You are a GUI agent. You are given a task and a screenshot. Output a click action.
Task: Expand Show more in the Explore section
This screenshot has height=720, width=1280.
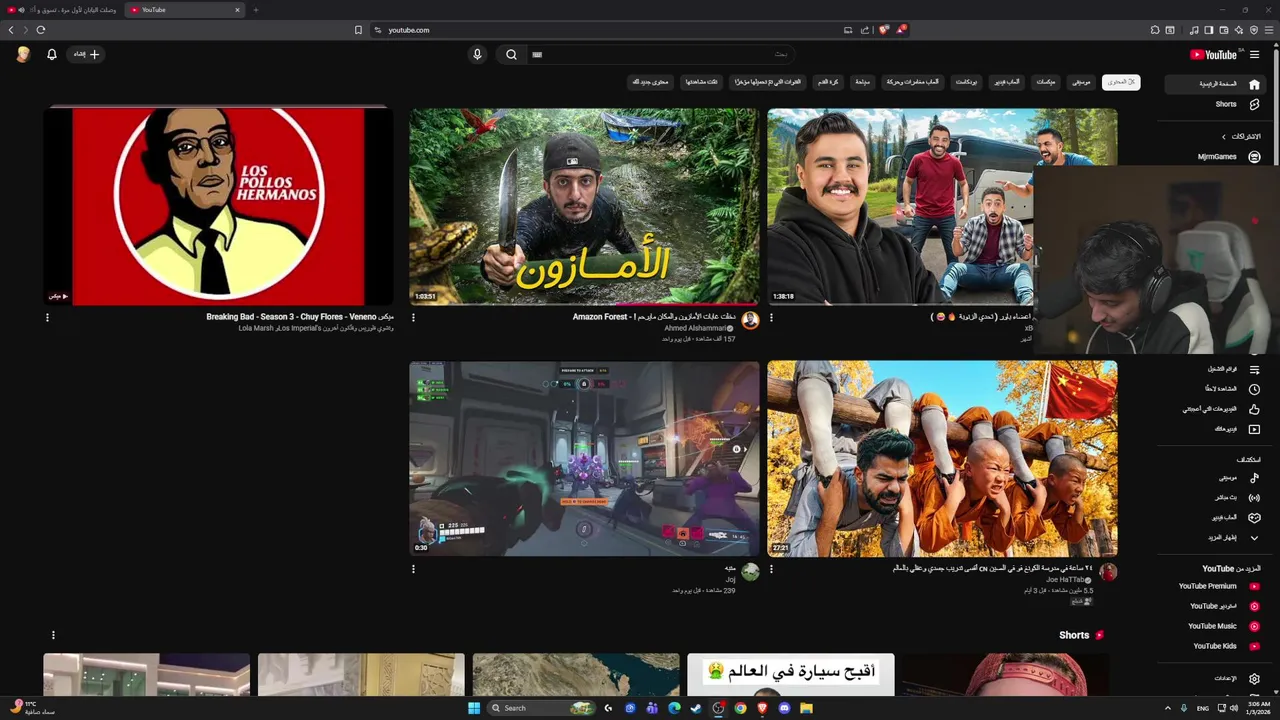1217,538
